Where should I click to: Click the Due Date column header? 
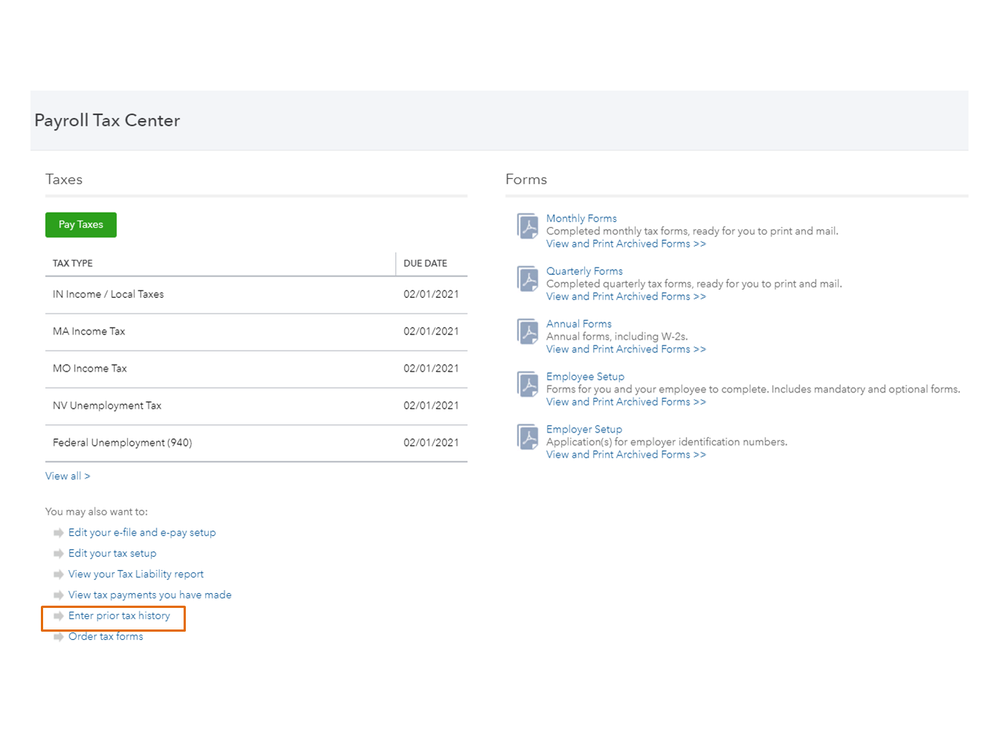(x=425, y=264)
